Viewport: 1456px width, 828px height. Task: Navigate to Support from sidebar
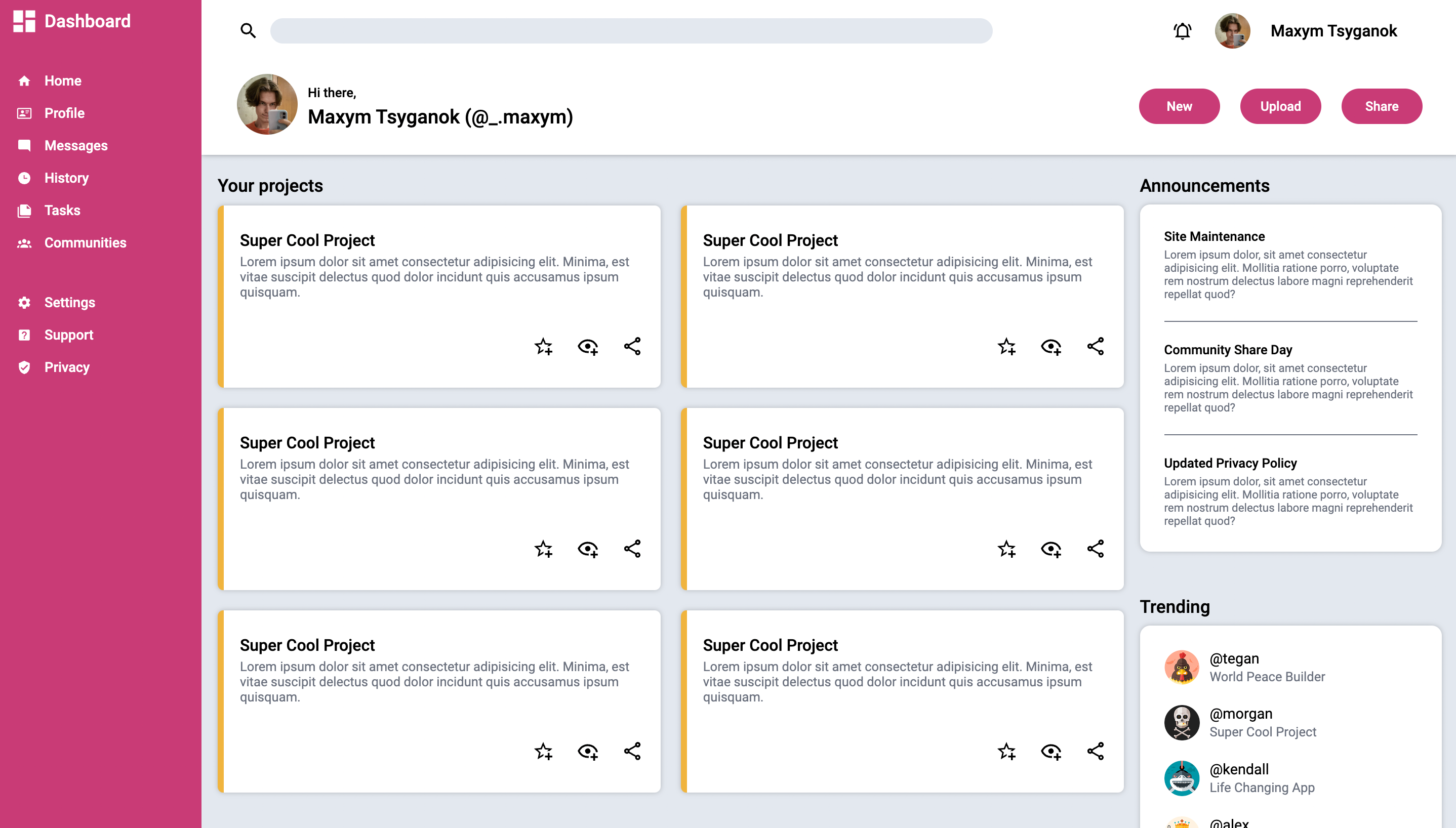point(24,335)
